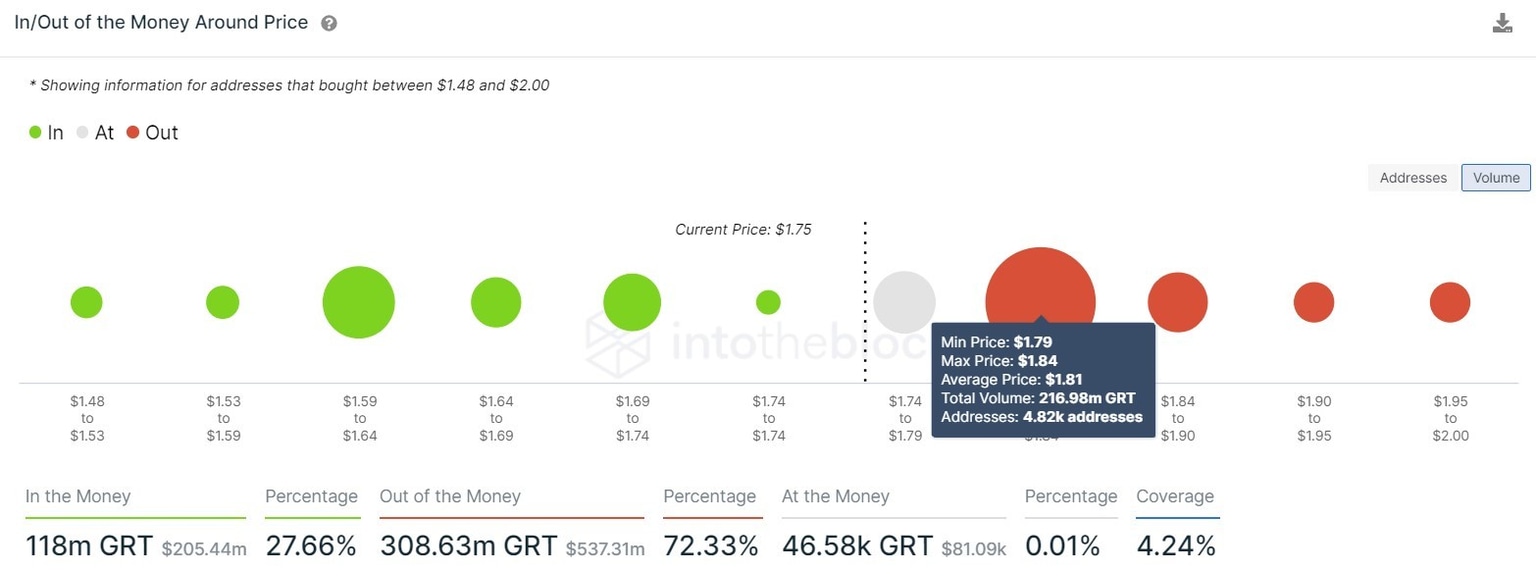Viewport: 1536px width, 576px height.
Task: Click the dotted Current Price marker line
Action: (x=865, y=300)
